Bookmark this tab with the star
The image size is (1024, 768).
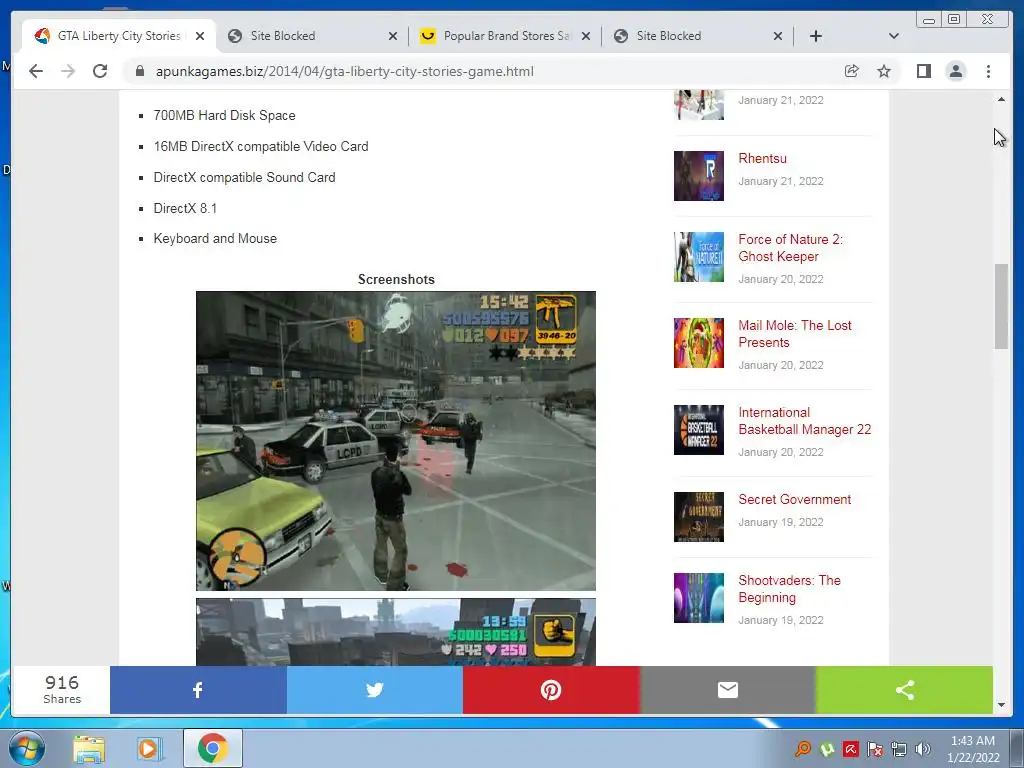(x=884, y=71)
